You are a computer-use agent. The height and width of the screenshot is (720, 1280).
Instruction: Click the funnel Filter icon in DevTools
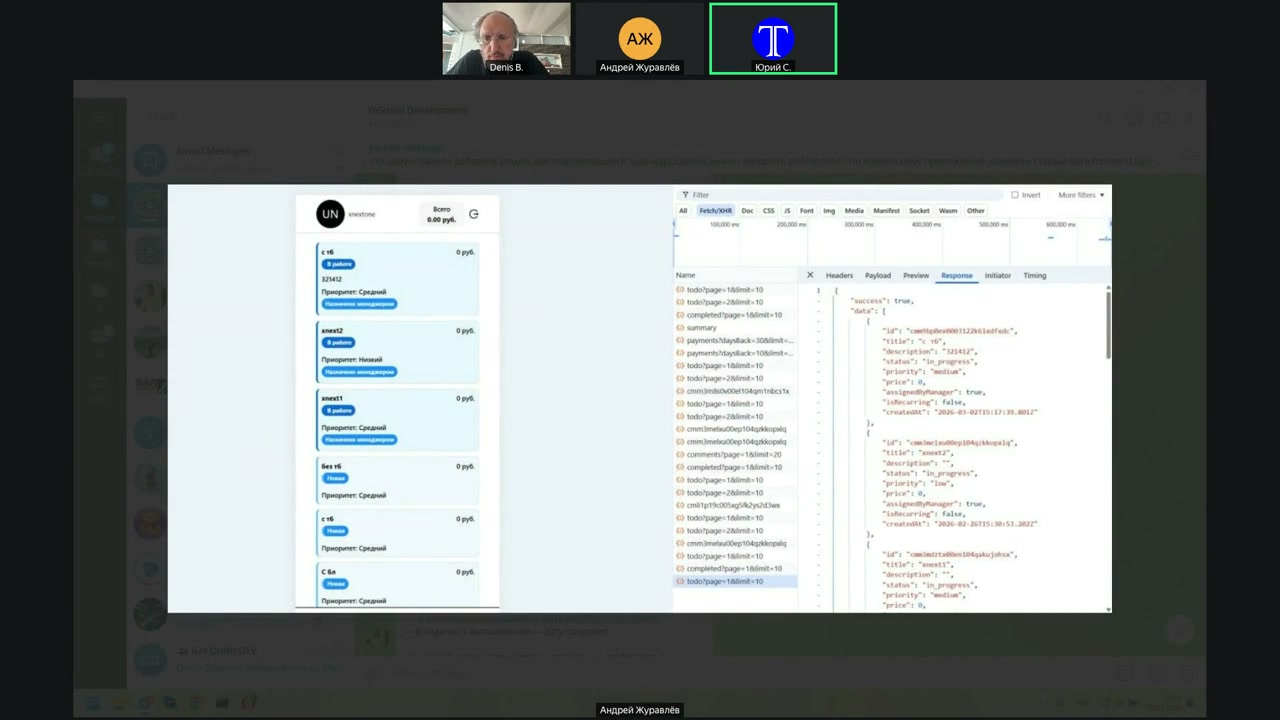tap(685, 195)
